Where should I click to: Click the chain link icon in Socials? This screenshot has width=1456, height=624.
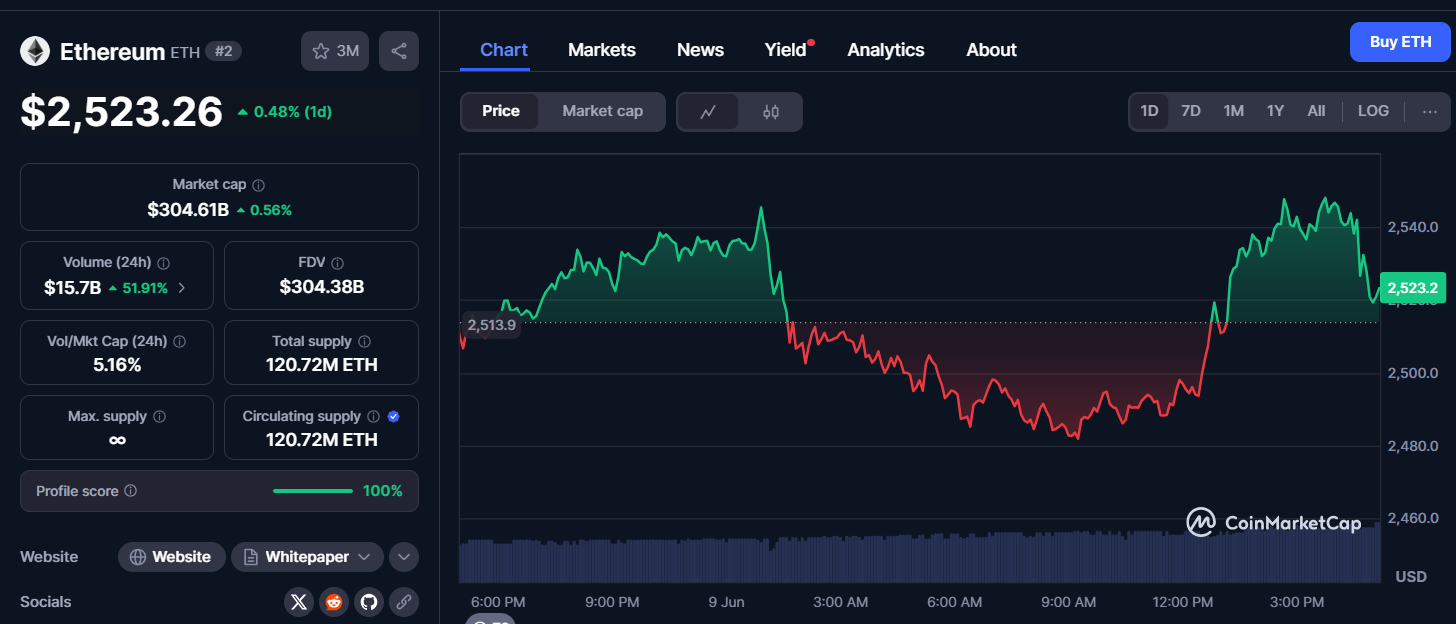pyautogui.click(x=404, y=602)
